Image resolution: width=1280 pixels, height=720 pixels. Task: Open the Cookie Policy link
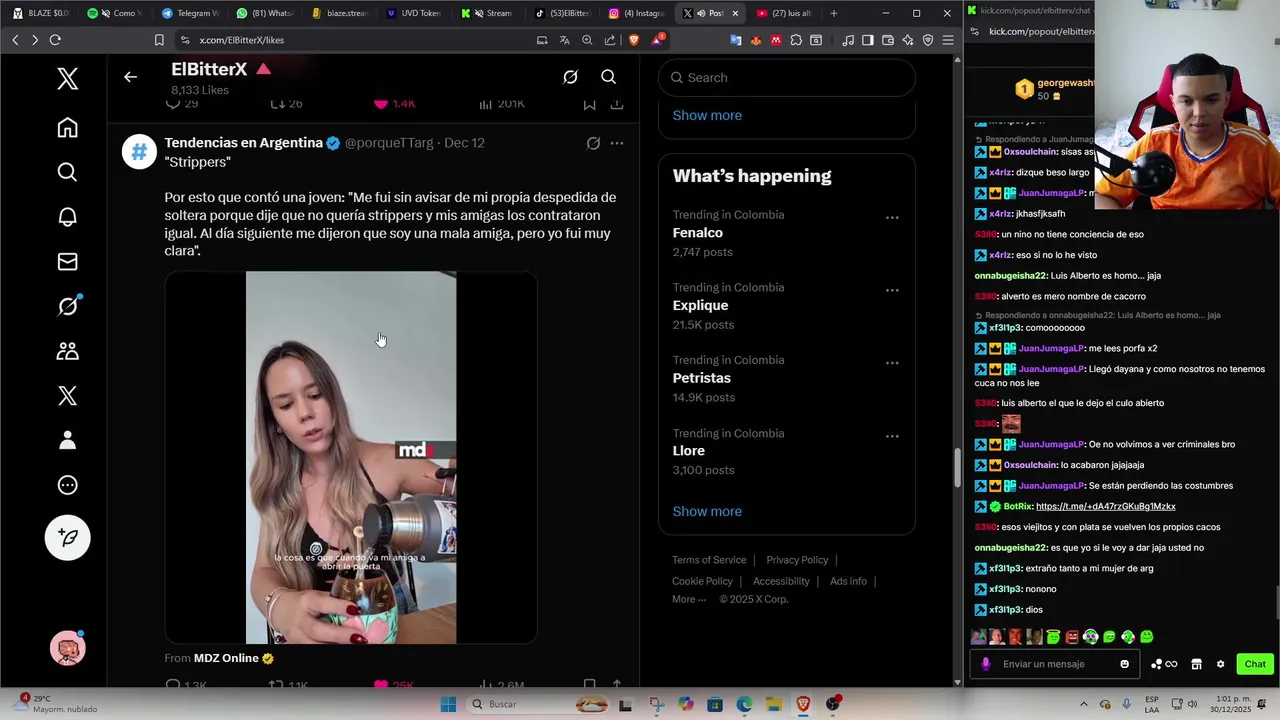point(702,581)
